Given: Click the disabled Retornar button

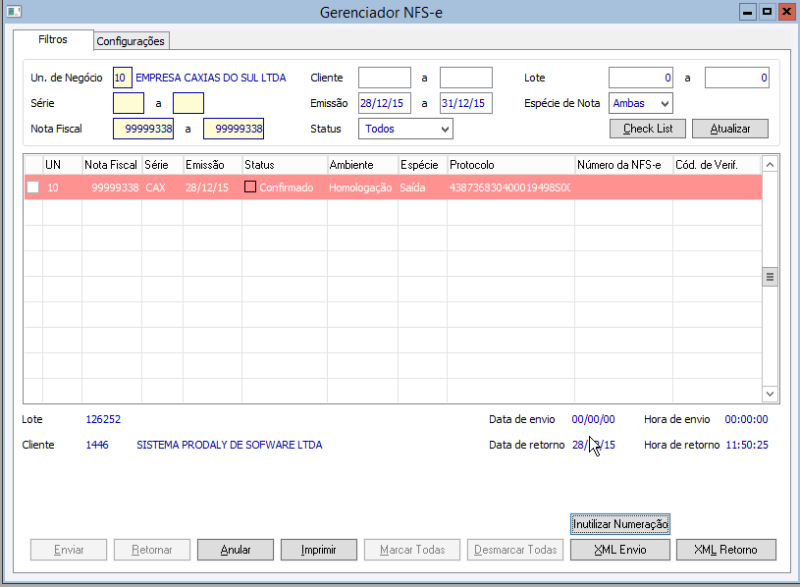Looking at the screenshot, I should 152,550.
